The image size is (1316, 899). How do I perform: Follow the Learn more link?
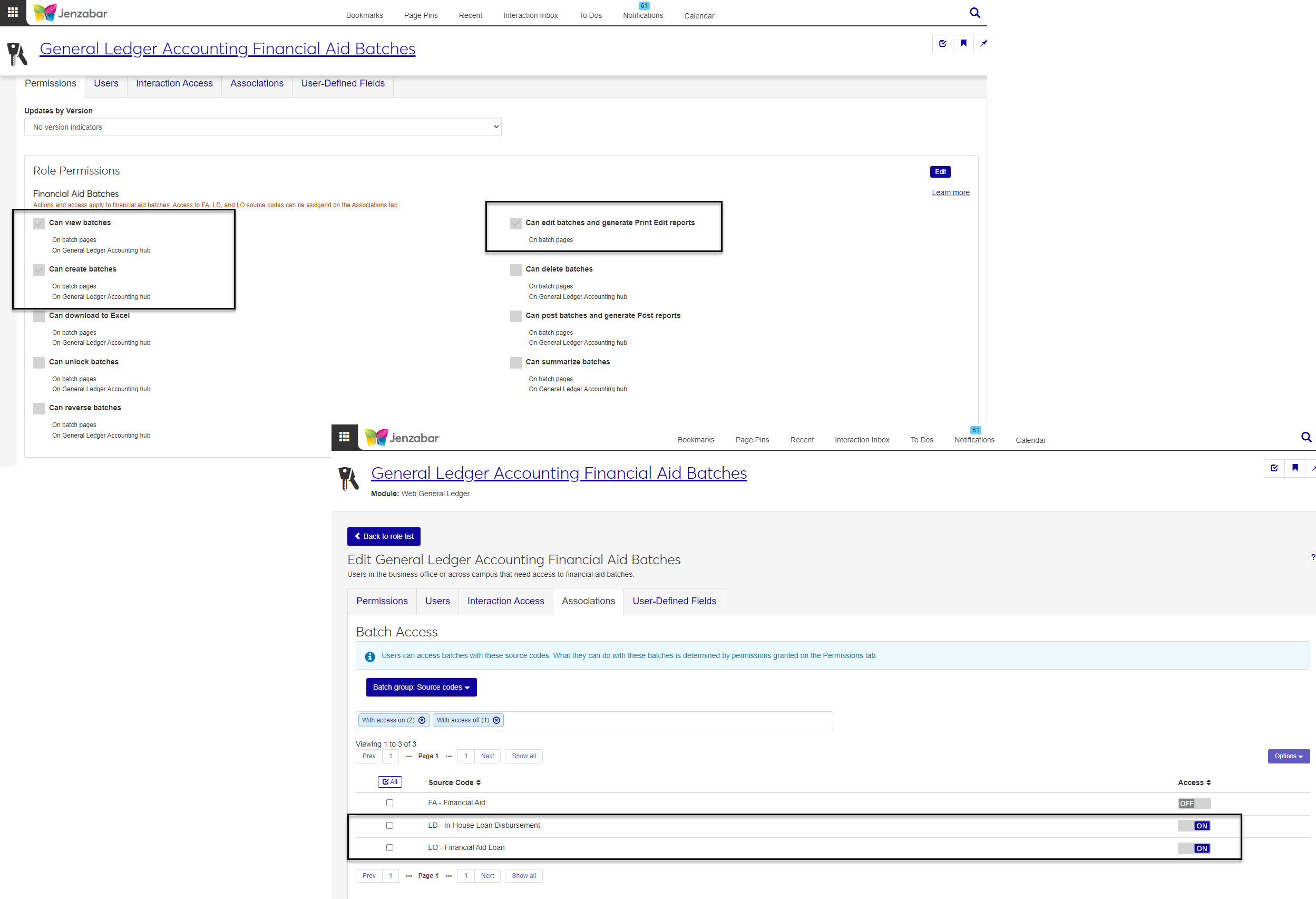(x=950, y=192)
